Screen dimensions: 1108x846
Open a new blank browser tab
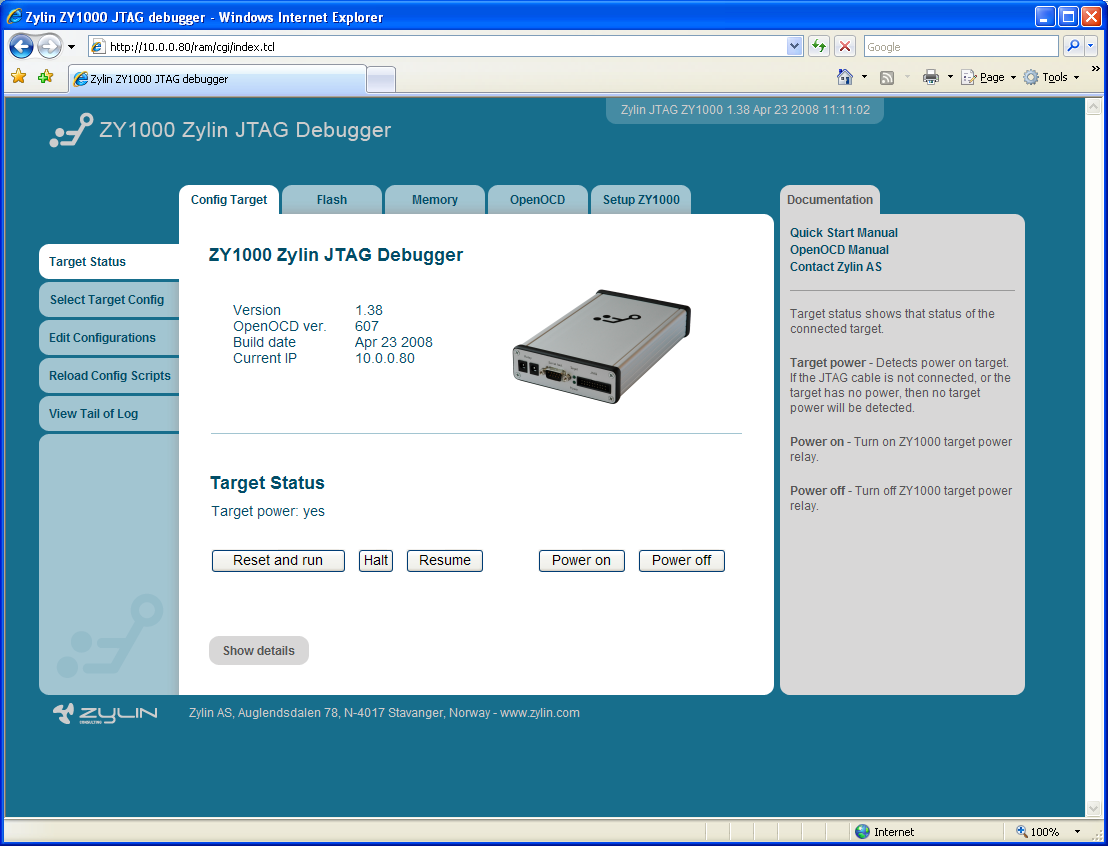[x=381, y=80]
